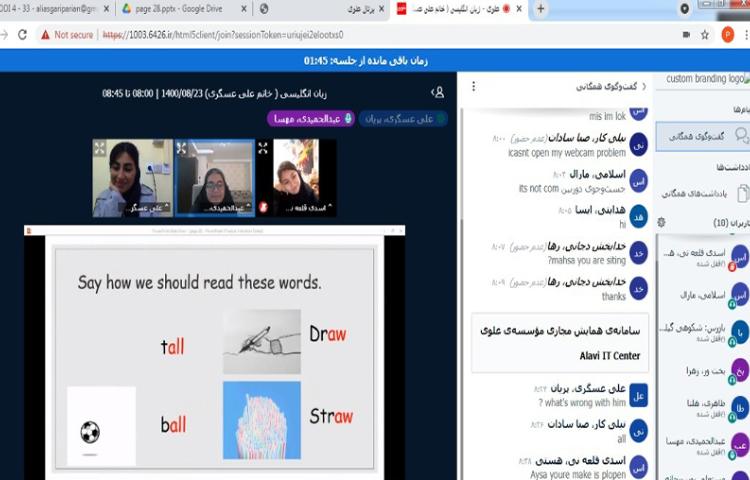Open chat options three-dot menu
This screenshot has height=480, width=750.
(474, 87)
